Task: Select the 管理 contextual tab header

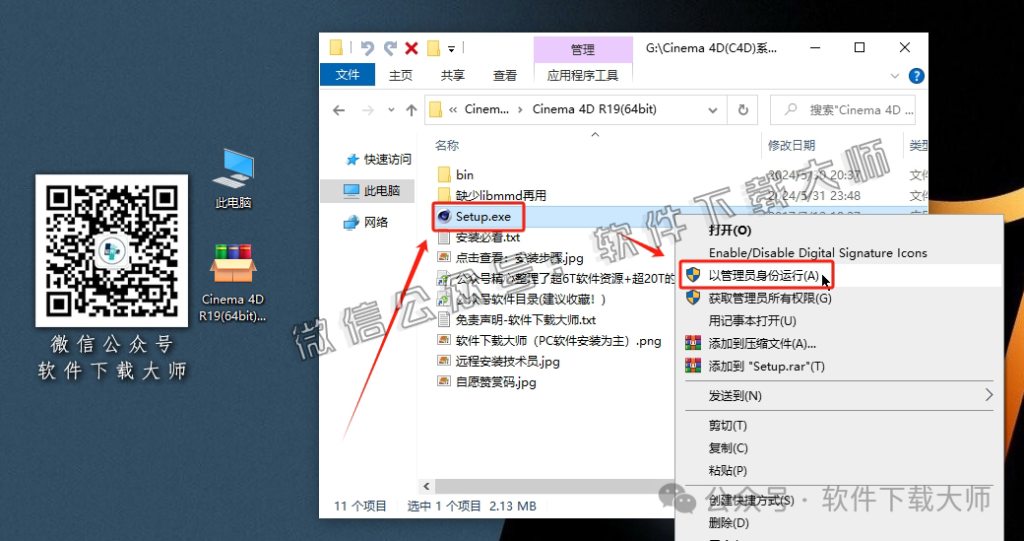Action: [x=583, y=50]
